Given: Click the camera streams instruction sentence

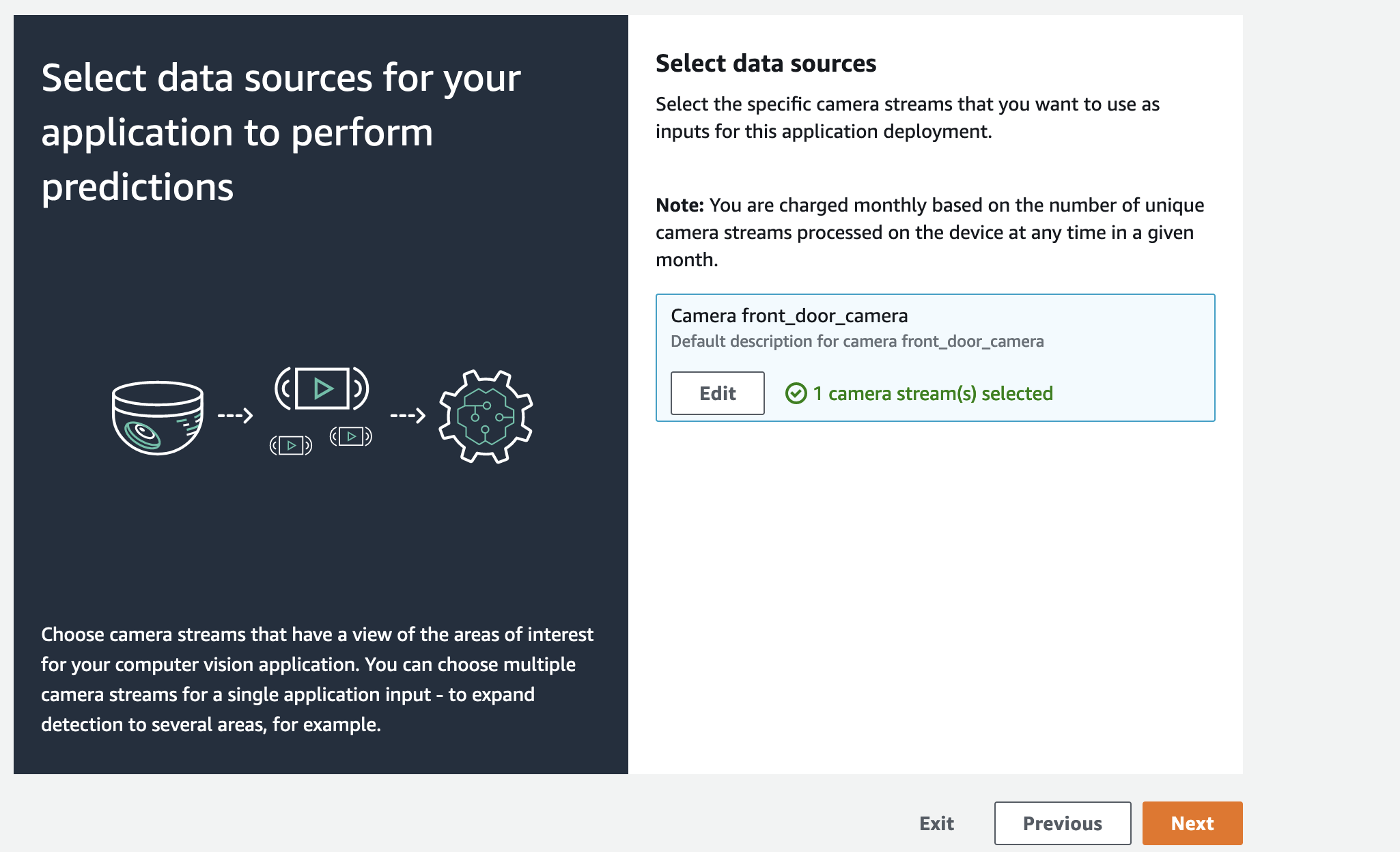Looking at the screenshot, I should pos(908,117).
